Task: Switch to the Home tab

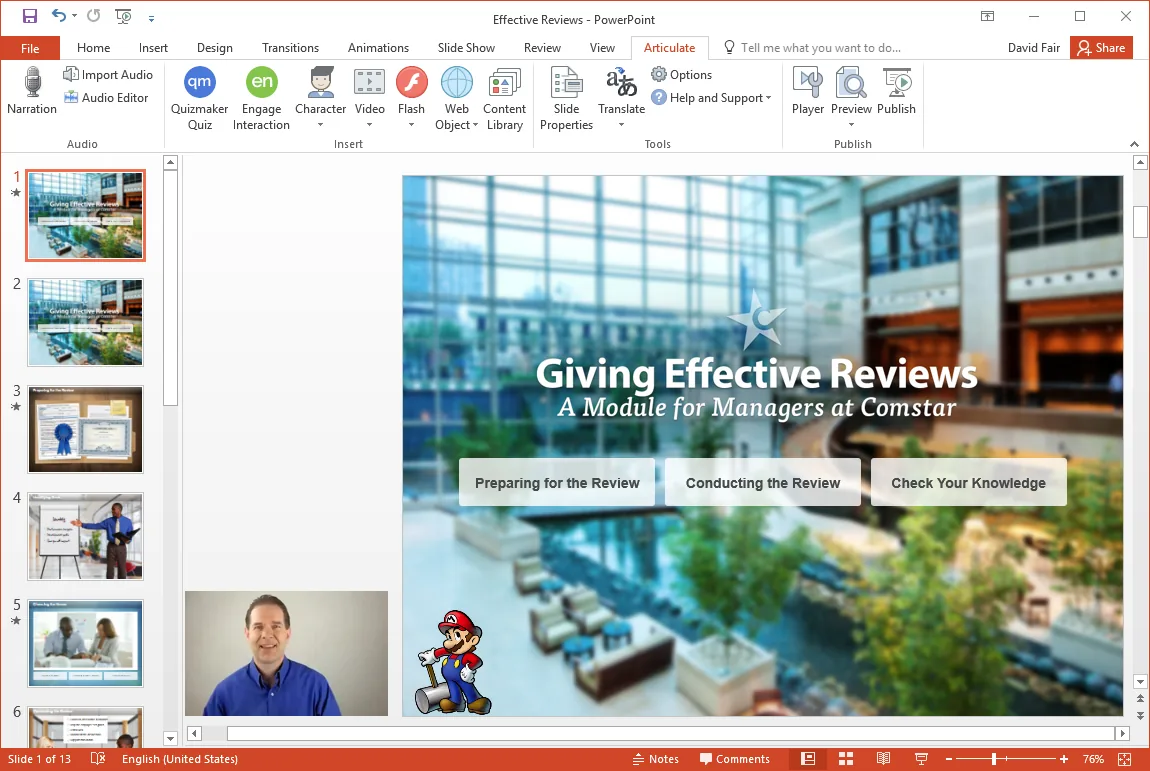Action: click(x=93, y=48)
